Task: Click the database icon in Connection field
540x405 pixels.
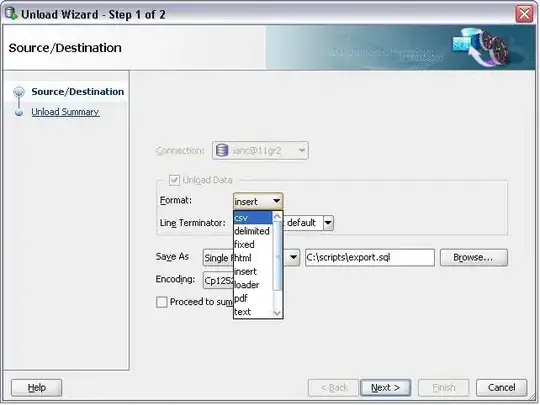Action: 222,150
